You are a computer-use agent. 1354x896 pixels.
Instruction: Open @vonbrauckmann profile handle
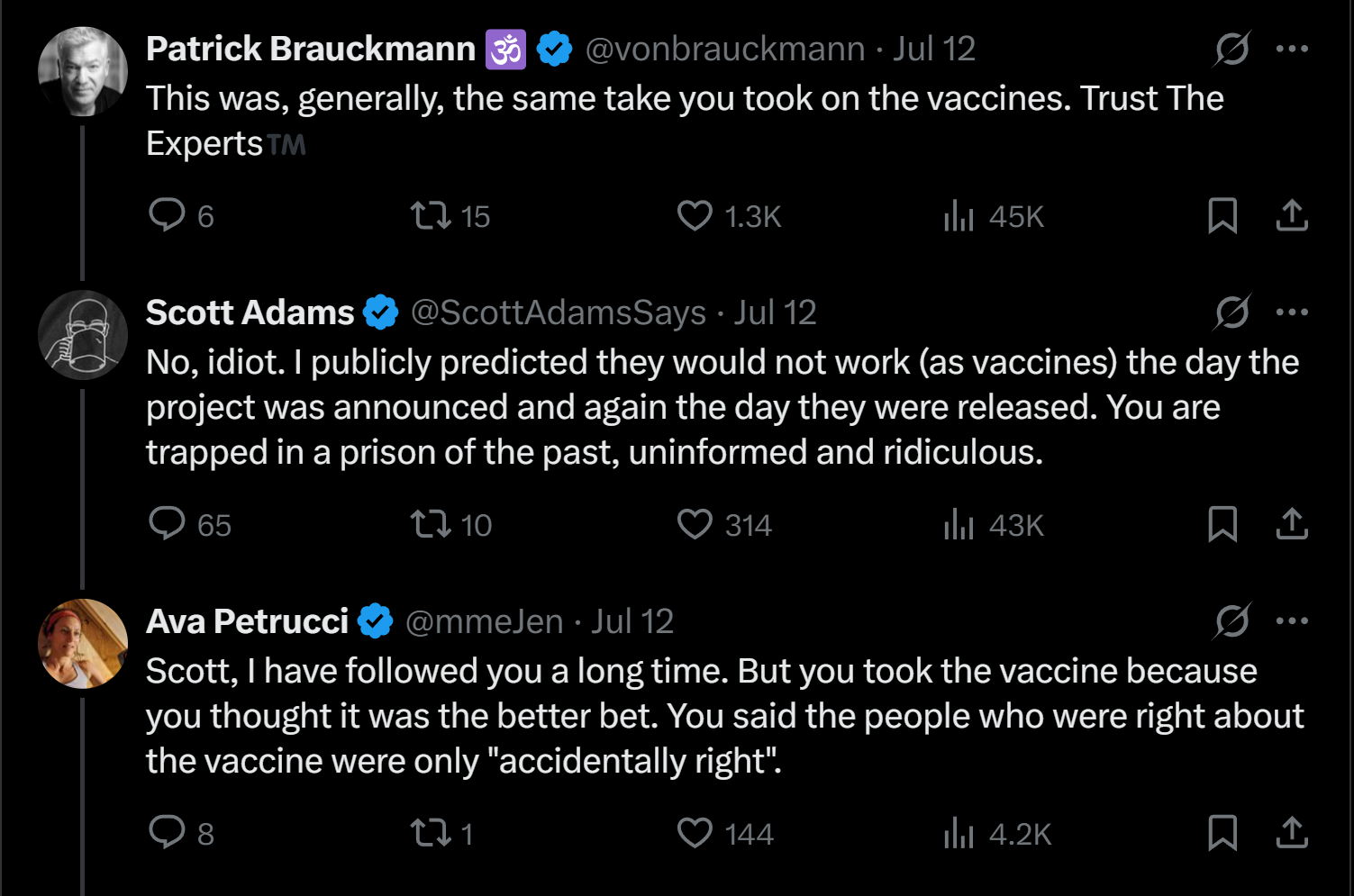(x=725, y=49)
